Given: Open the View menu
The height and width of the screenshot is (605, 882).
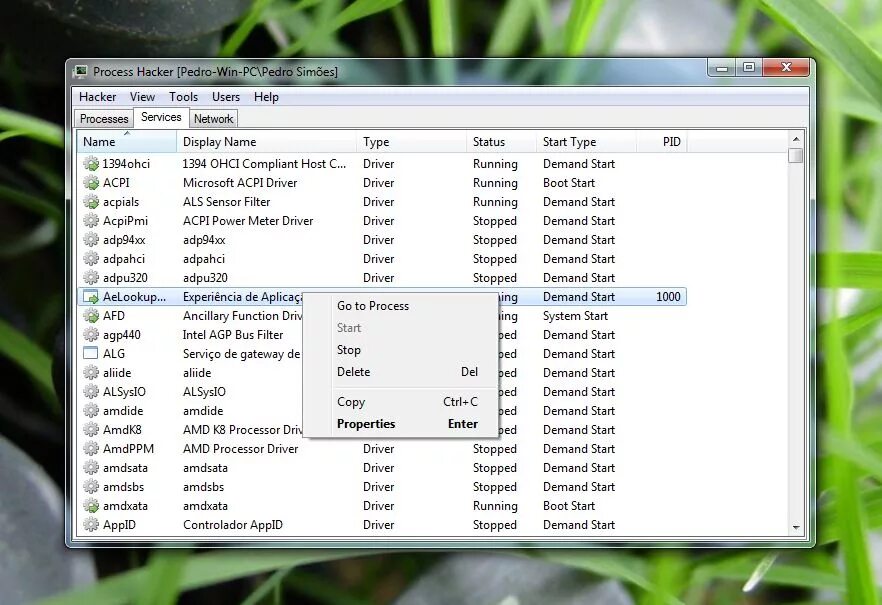Looking at the screenshot, I should tap(142, 97).
